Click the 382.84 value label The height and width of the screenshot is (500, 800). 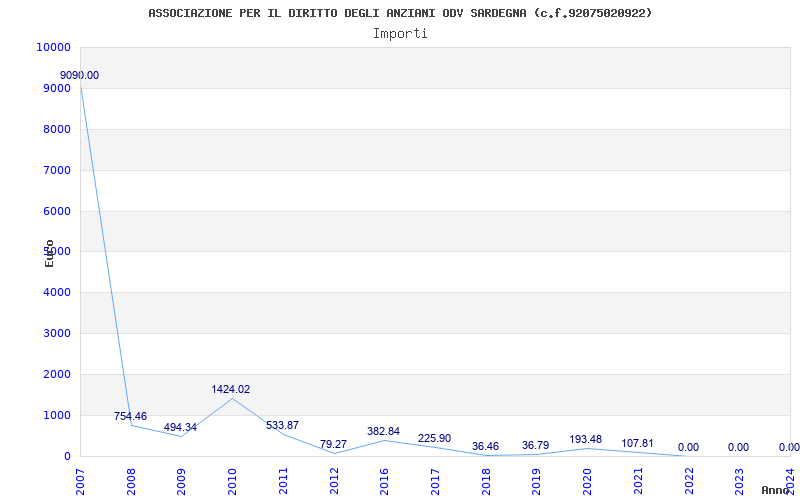[383, 432]
